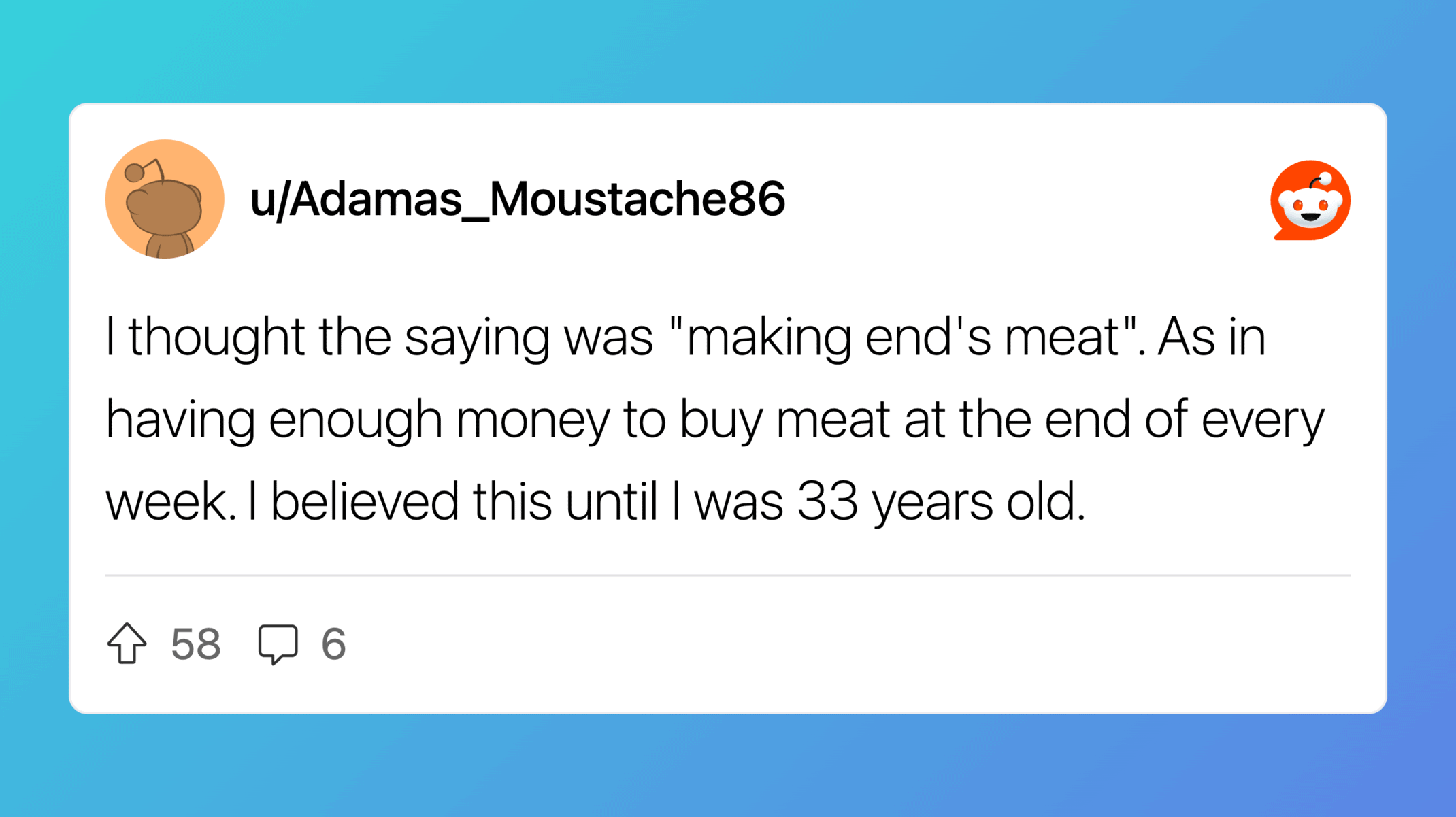Click the blue gradient background below the card
1456x817 pixels.
tap(728, 765)
